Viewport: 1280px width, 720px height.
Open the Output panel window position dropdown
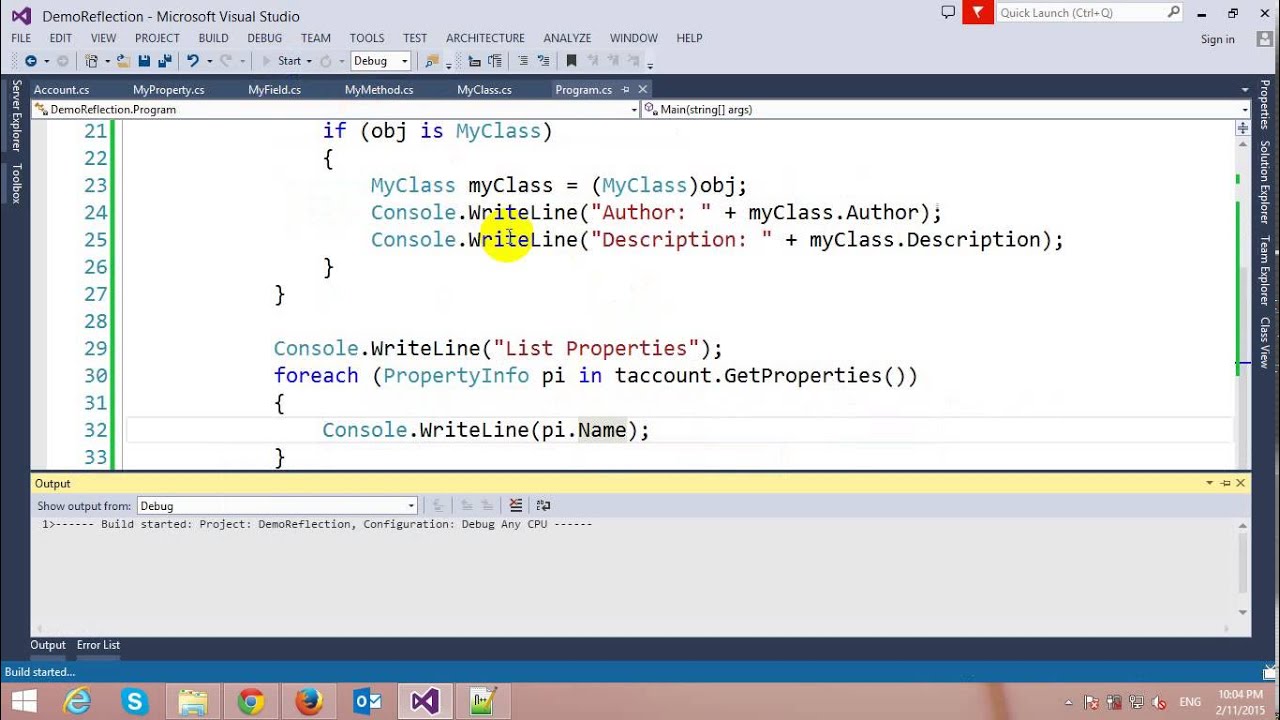click(x=1209, y=483)
